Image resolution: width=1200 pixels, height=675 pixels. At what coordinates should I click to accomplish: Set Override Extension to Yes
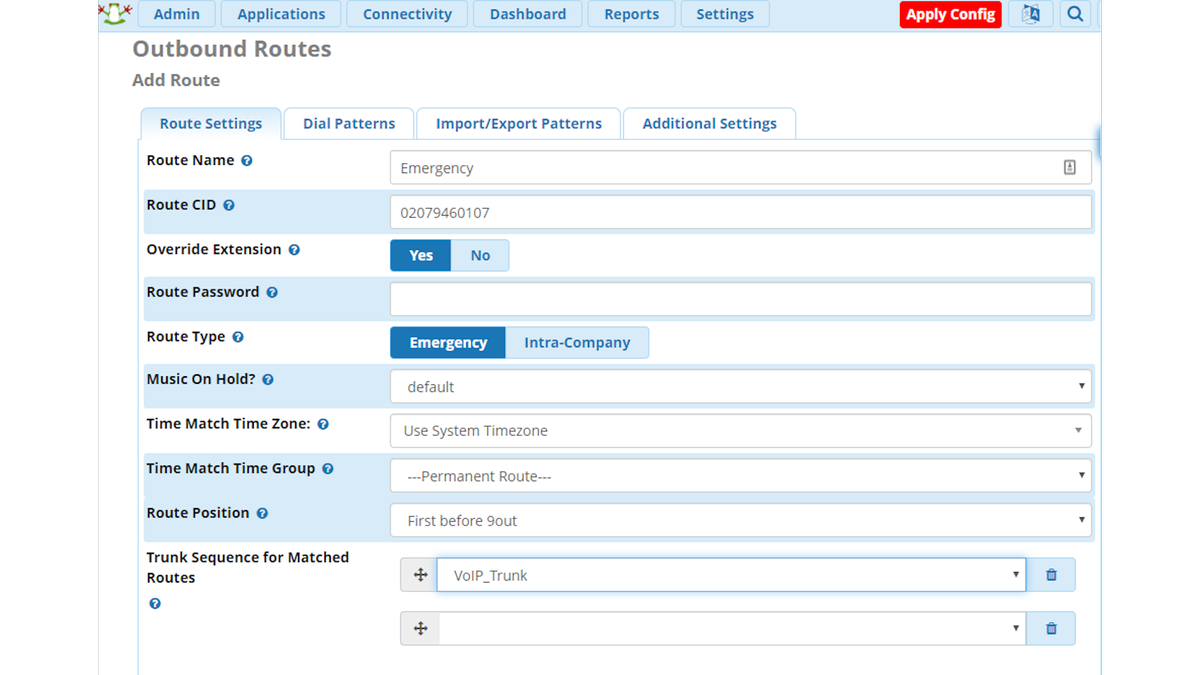click(420, 255)
